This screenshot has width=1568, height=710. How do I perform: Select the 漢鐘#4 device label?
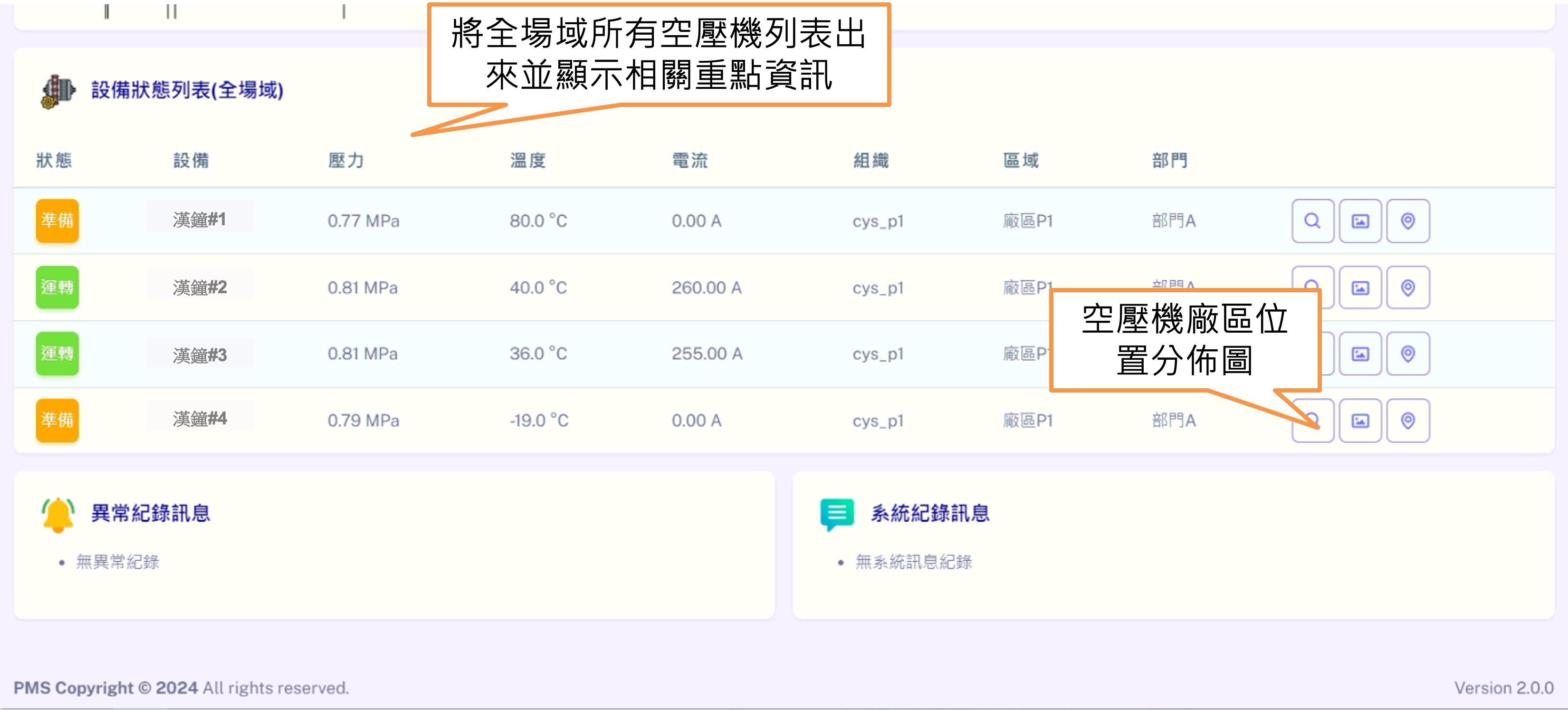(x=200, y=418)
